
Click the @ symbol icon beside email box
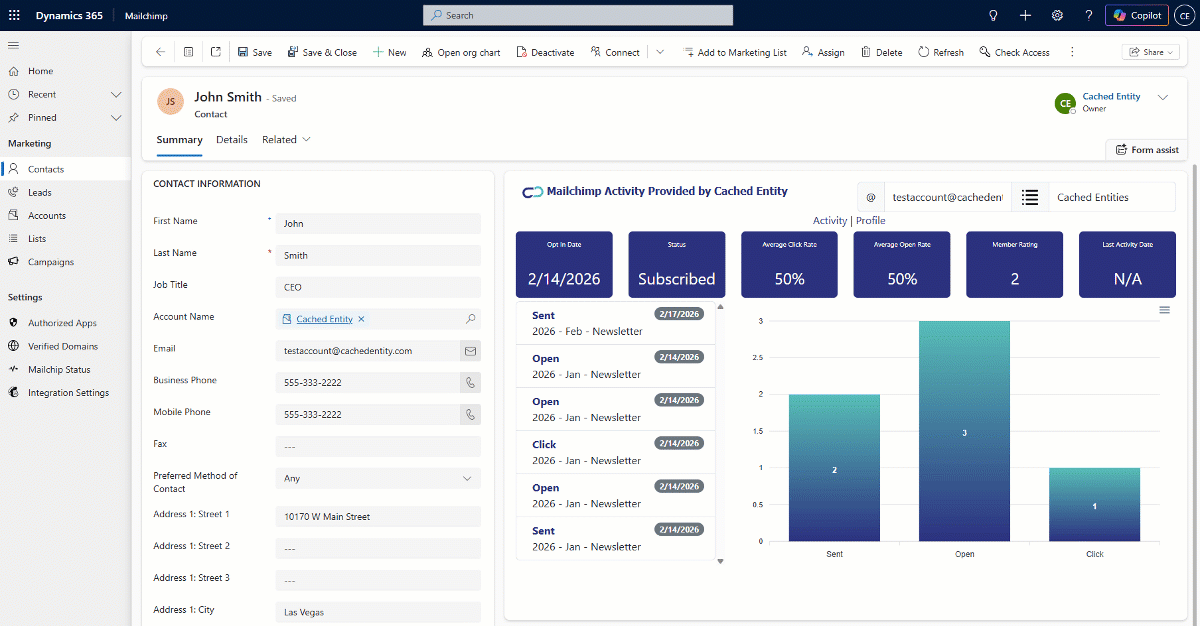(x=871, y=197)
